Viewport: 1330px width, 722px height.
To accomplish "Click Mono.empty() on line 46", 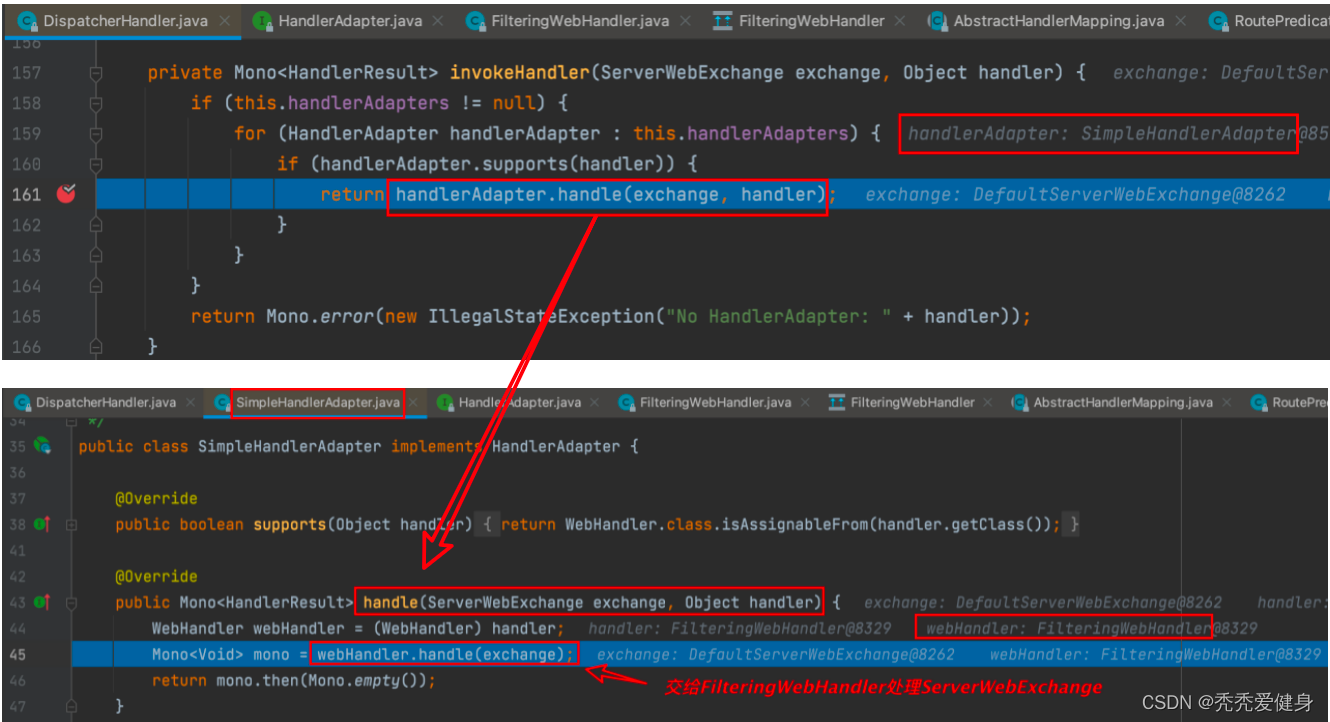I will (x=367, y=680).
